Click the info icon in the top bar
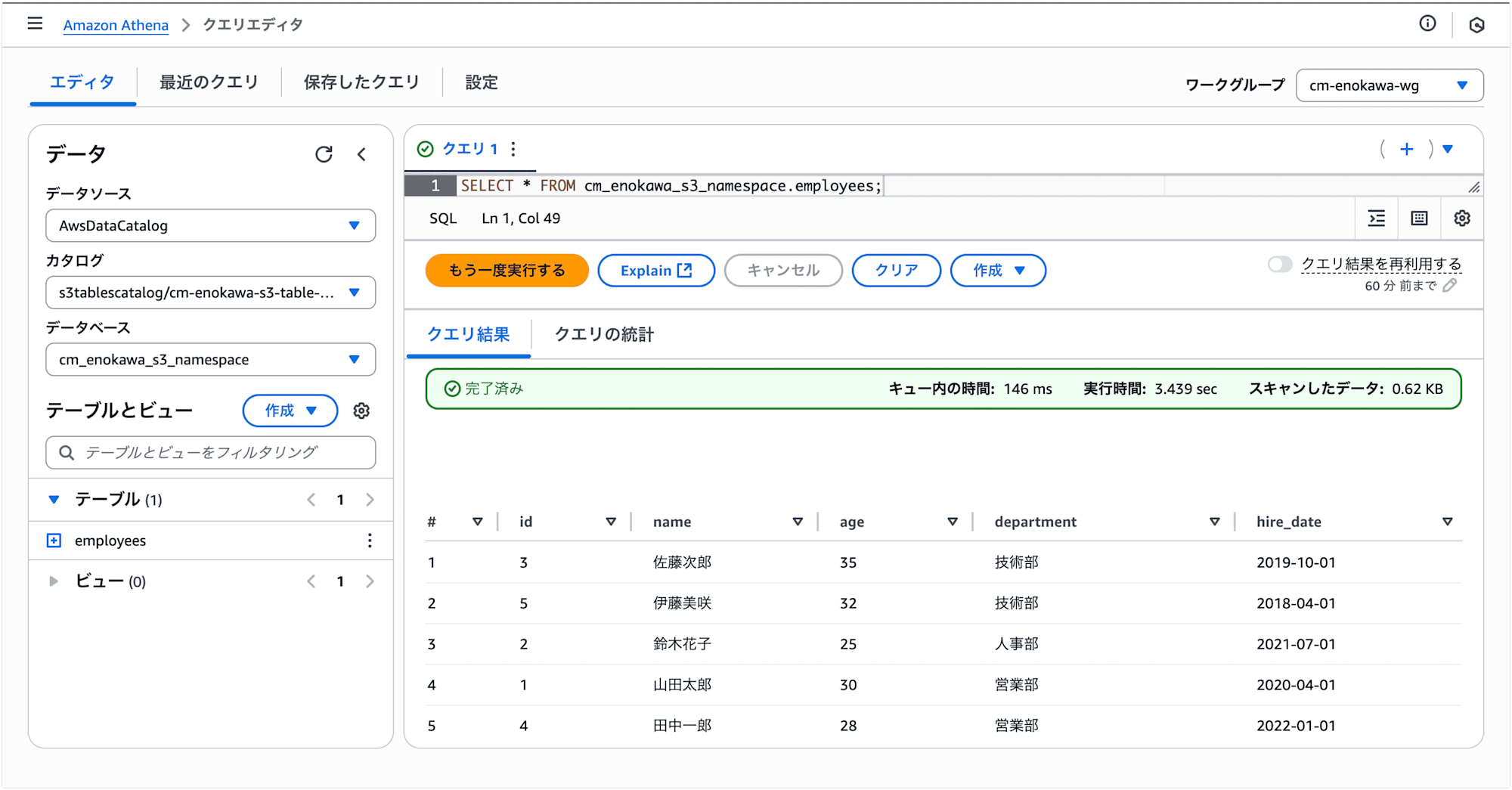1512x790 pixels. [x=1427, y=23]
